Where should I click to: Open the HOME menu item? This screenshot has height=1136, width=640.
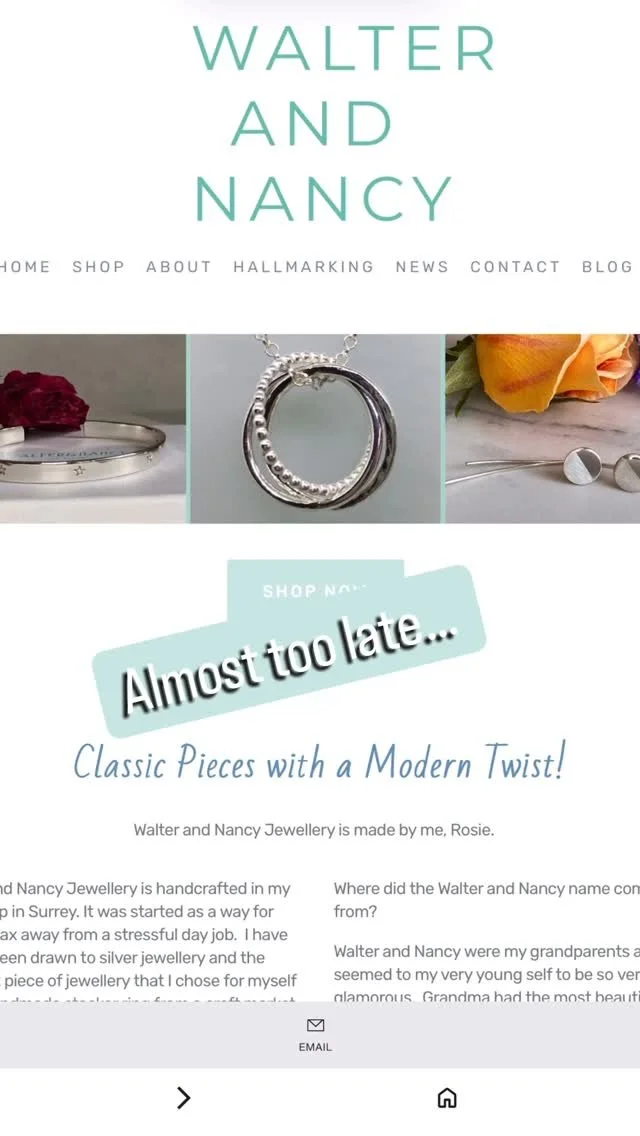click(x=25, y=267)
